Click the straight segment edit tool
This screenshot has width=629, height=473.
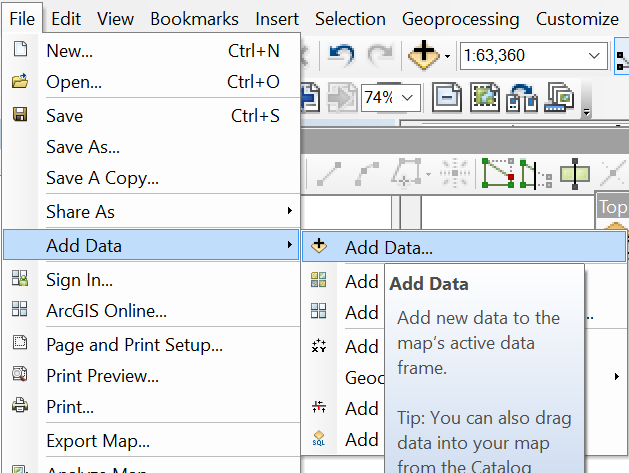329,174
